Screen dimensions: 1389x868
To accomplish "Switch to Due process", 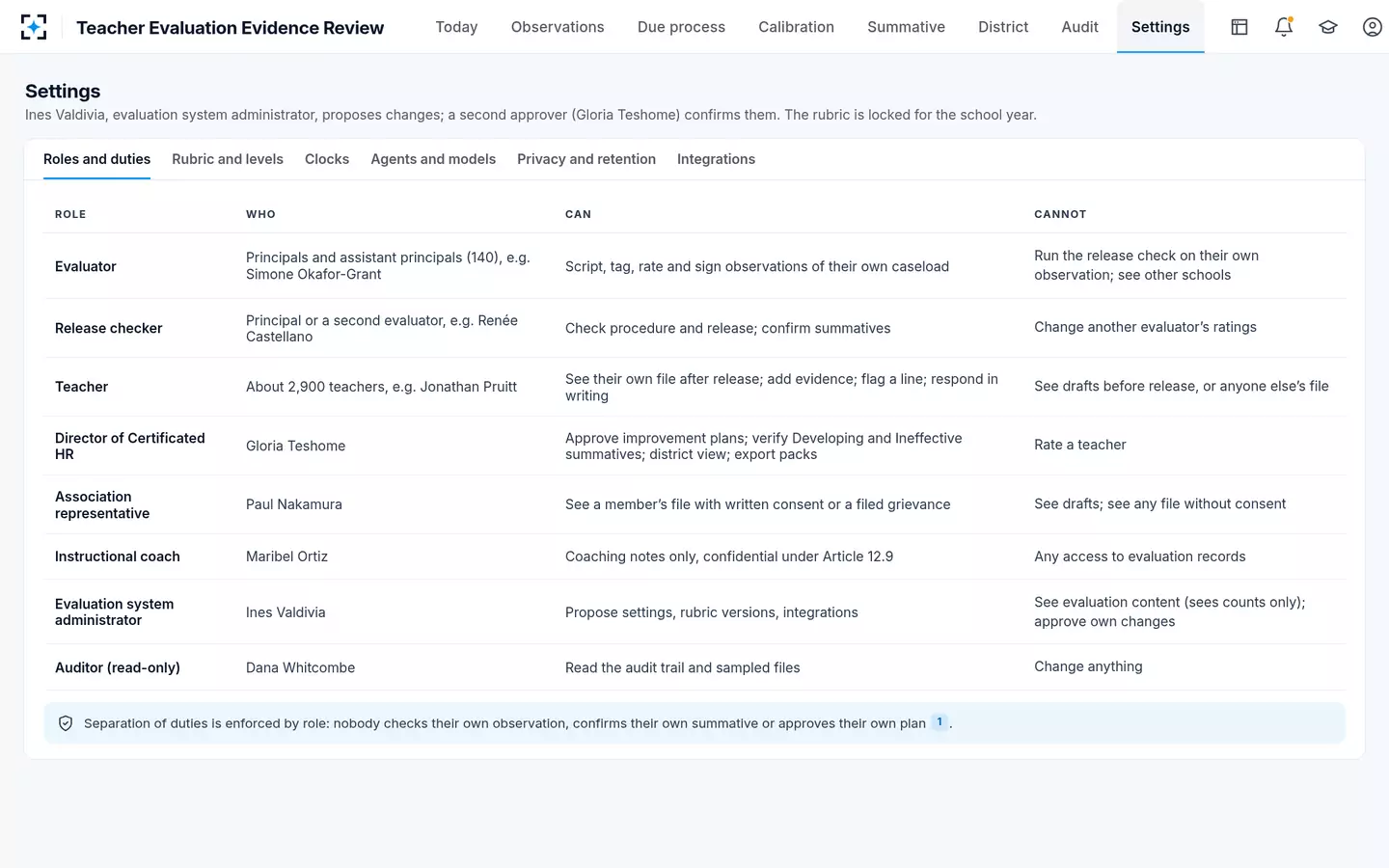I will click(x=681, y=27).
